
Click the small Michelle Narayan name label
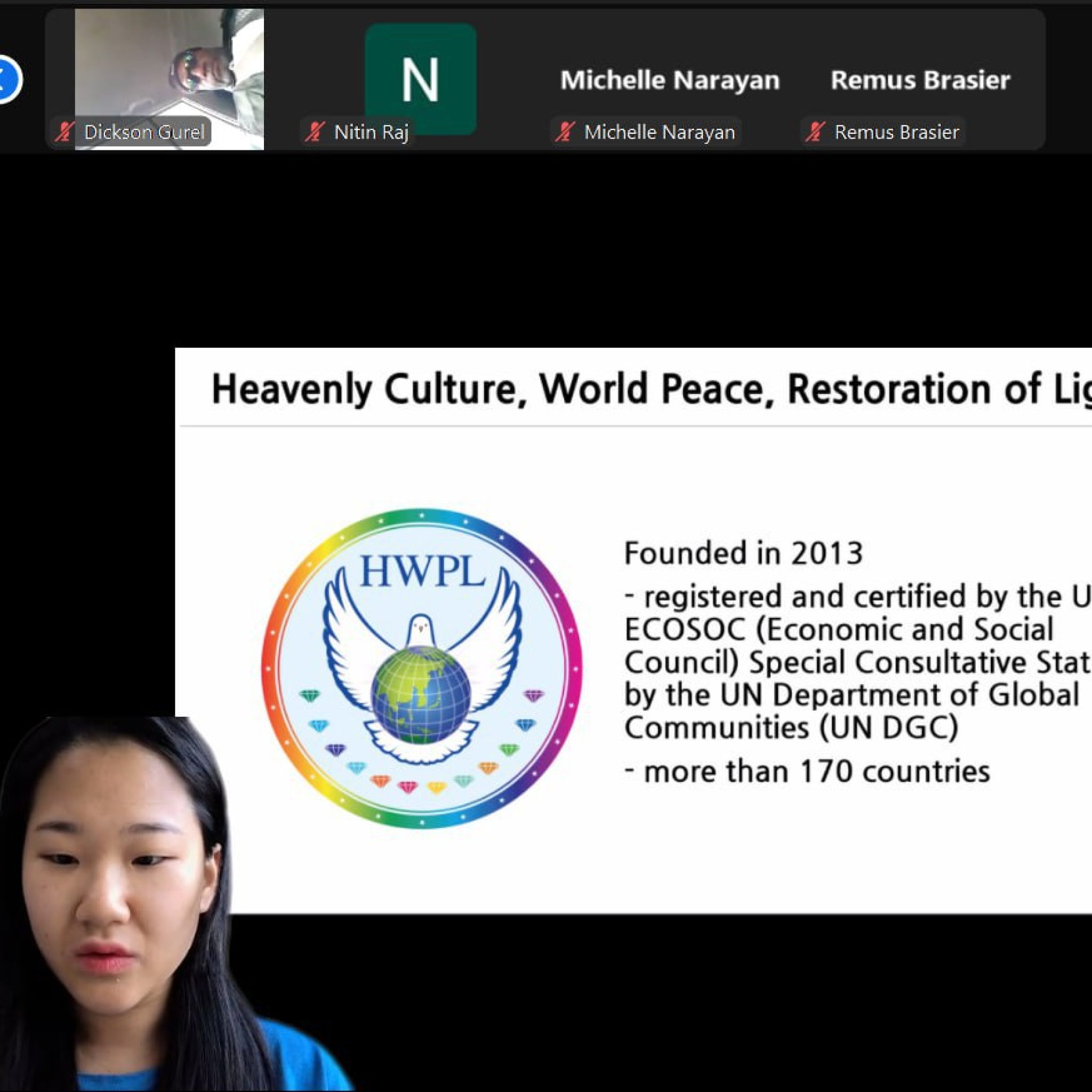[659, 132]
